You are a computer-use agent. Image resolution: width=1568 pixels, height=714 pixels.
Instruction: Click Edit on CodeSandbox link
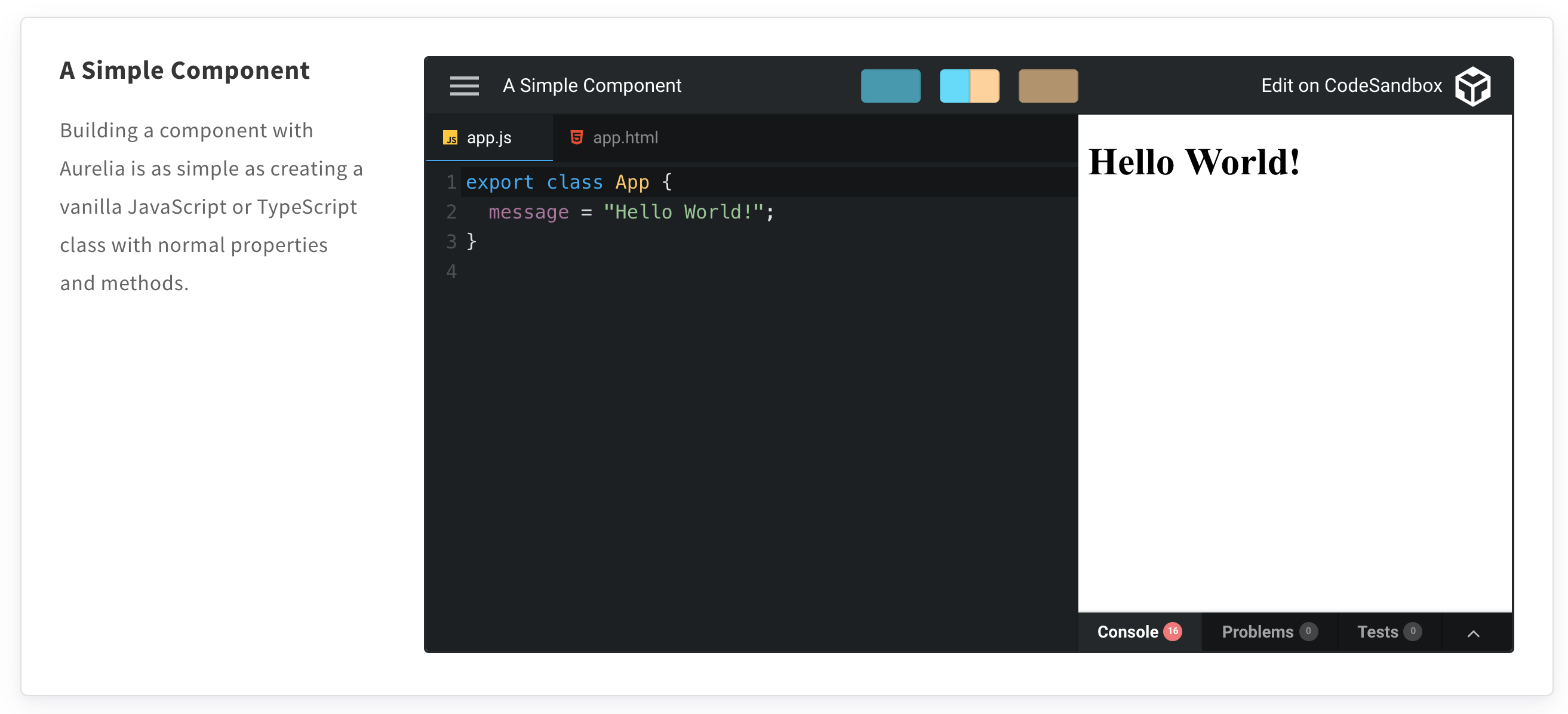tap(1351, 86)
